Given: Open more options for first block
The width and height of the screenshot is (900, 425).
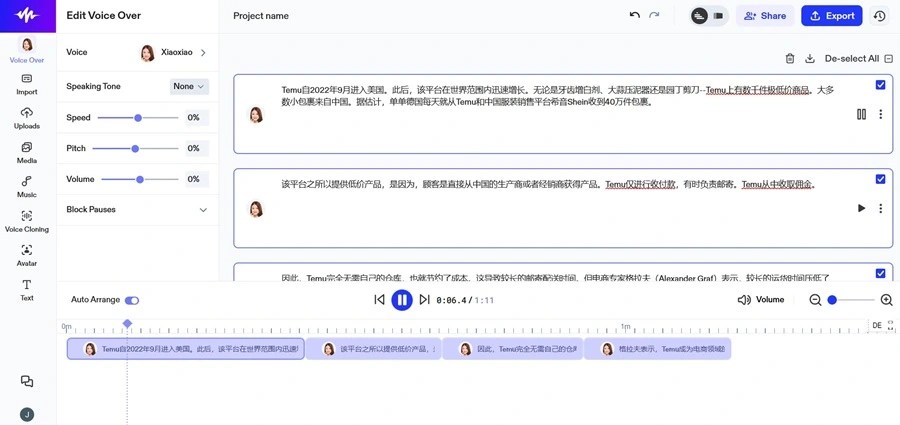Looking at the screenshot, I should click(880, 114).
